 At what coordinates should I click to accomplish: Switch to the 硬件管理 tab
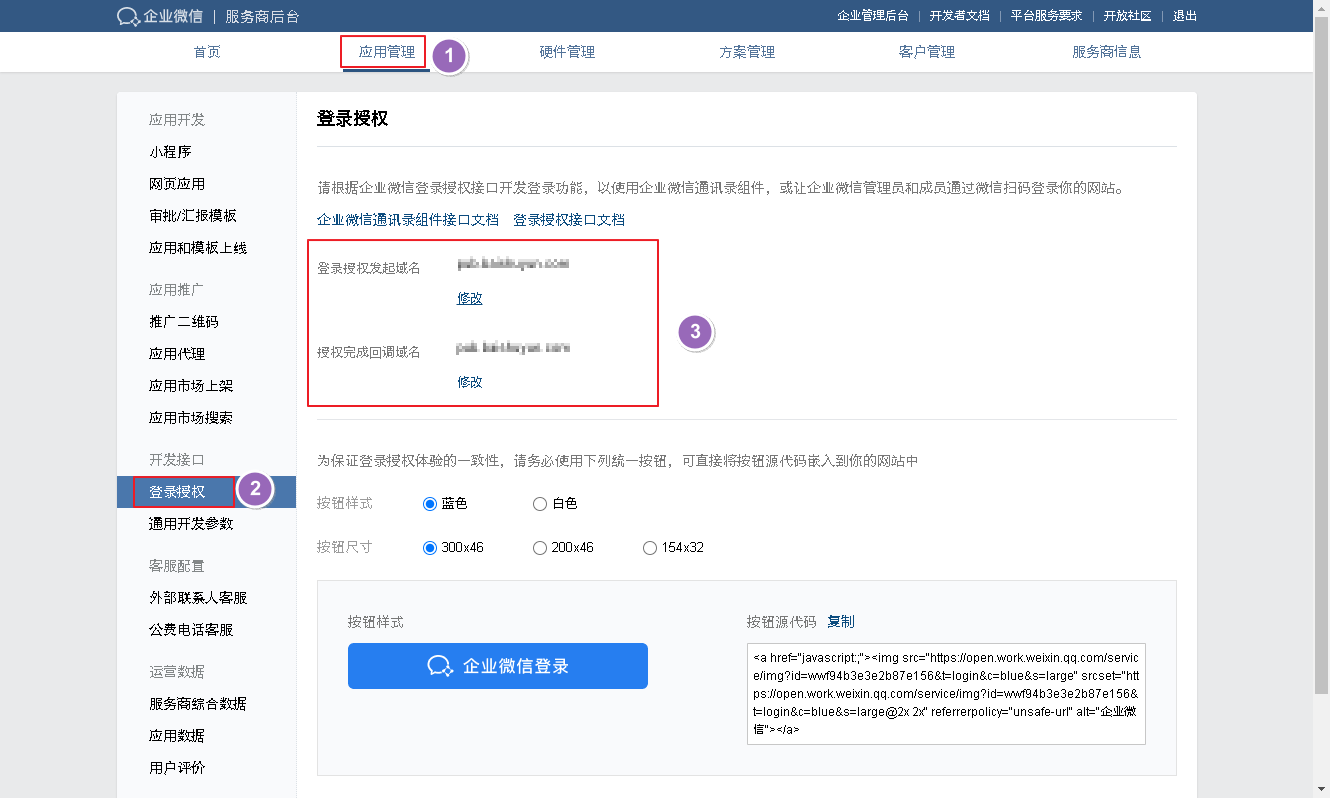click(x=567, y=52)
